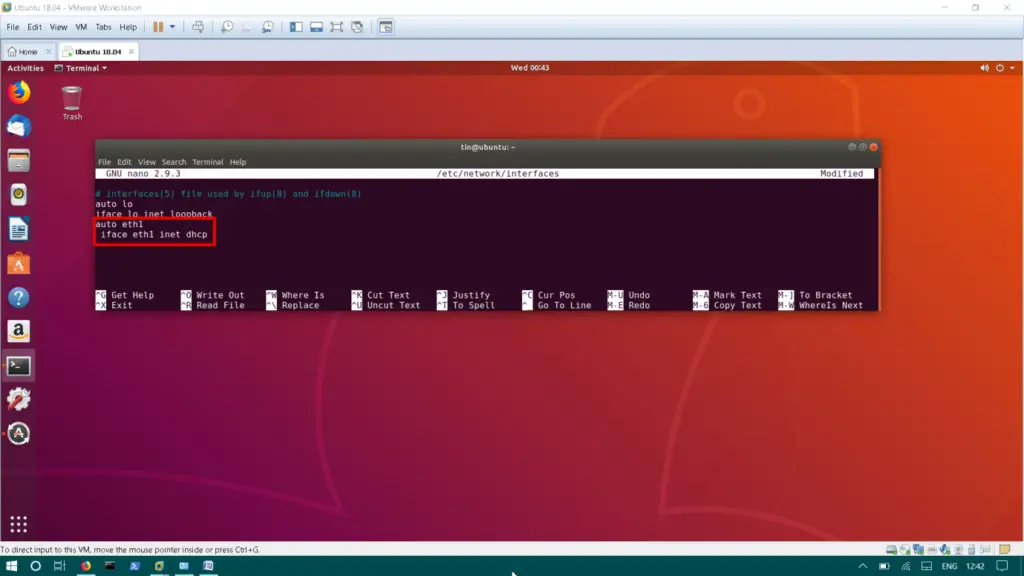Open Firefox from the Ubuntu dock
Image resolution: width=1024 pixels, height=576 pixels.
pos(20,90)
